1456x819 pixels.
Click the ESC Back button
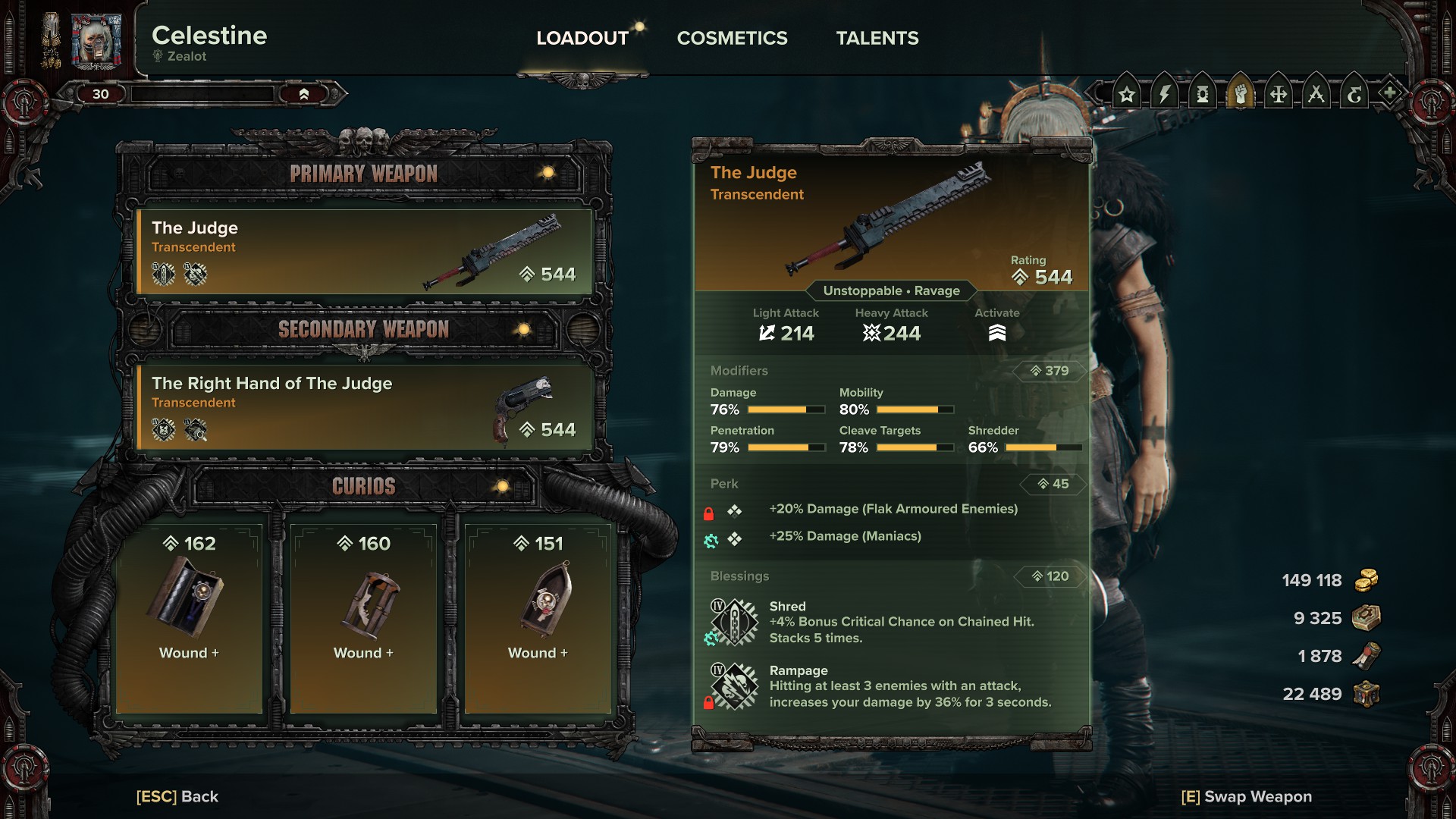coord(177,796)
